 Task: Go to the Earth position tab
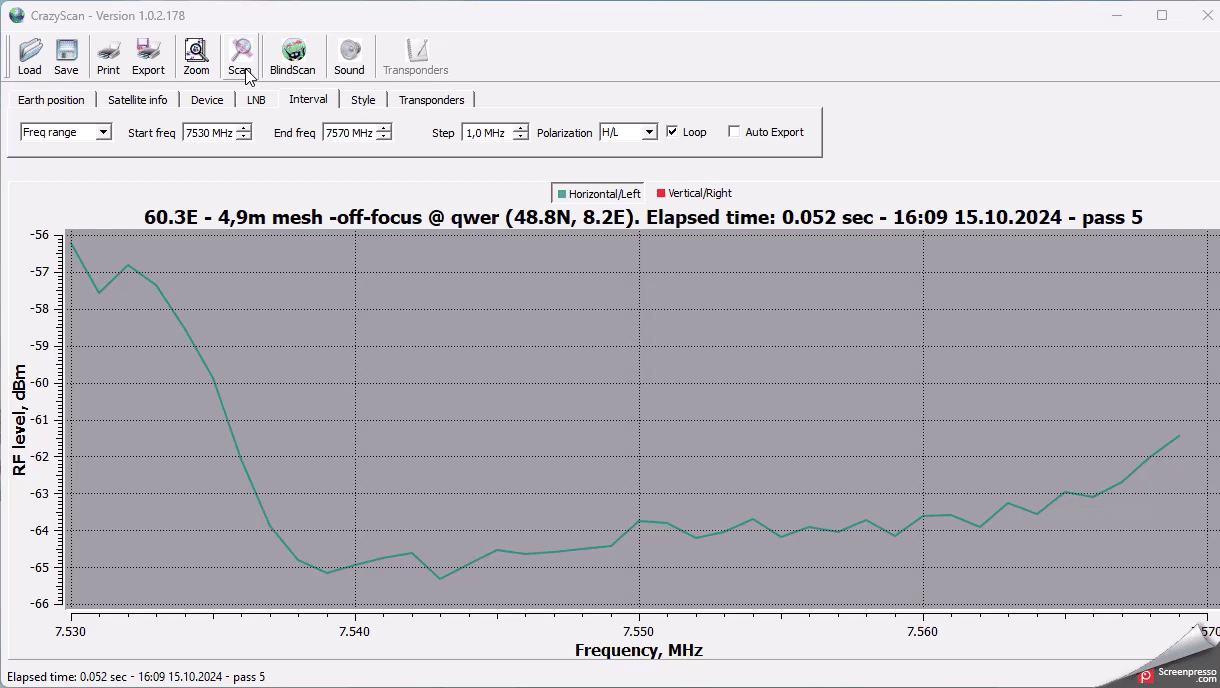[x=51, y=100]
